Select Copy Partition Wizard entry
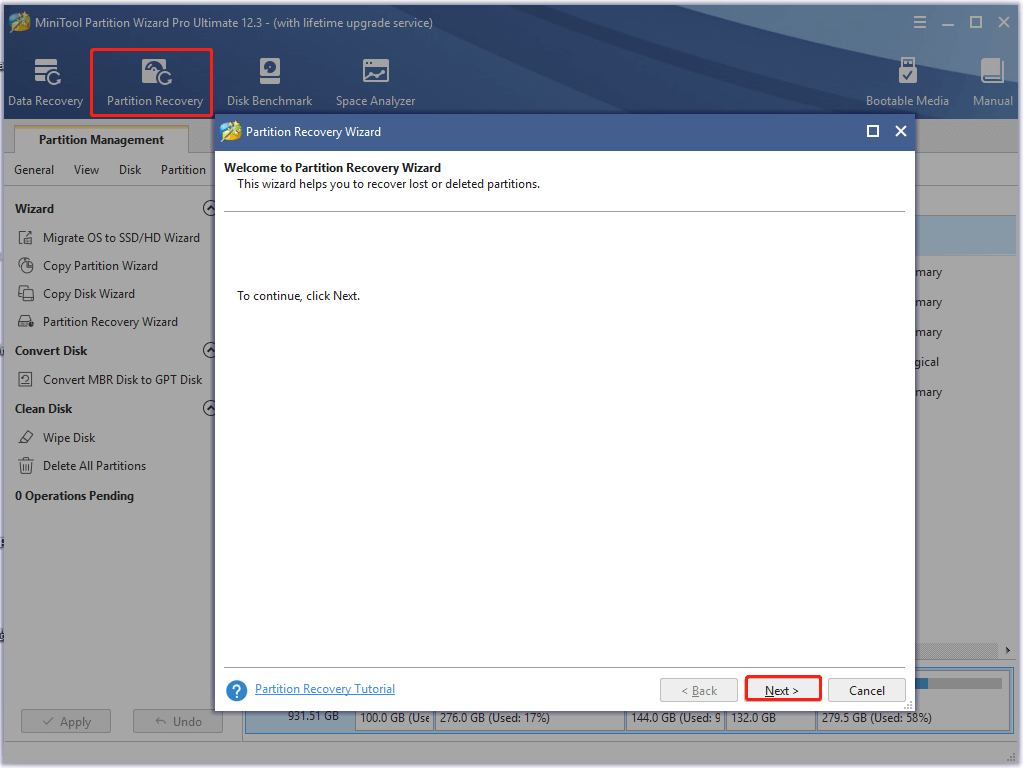 click(101, 266)
